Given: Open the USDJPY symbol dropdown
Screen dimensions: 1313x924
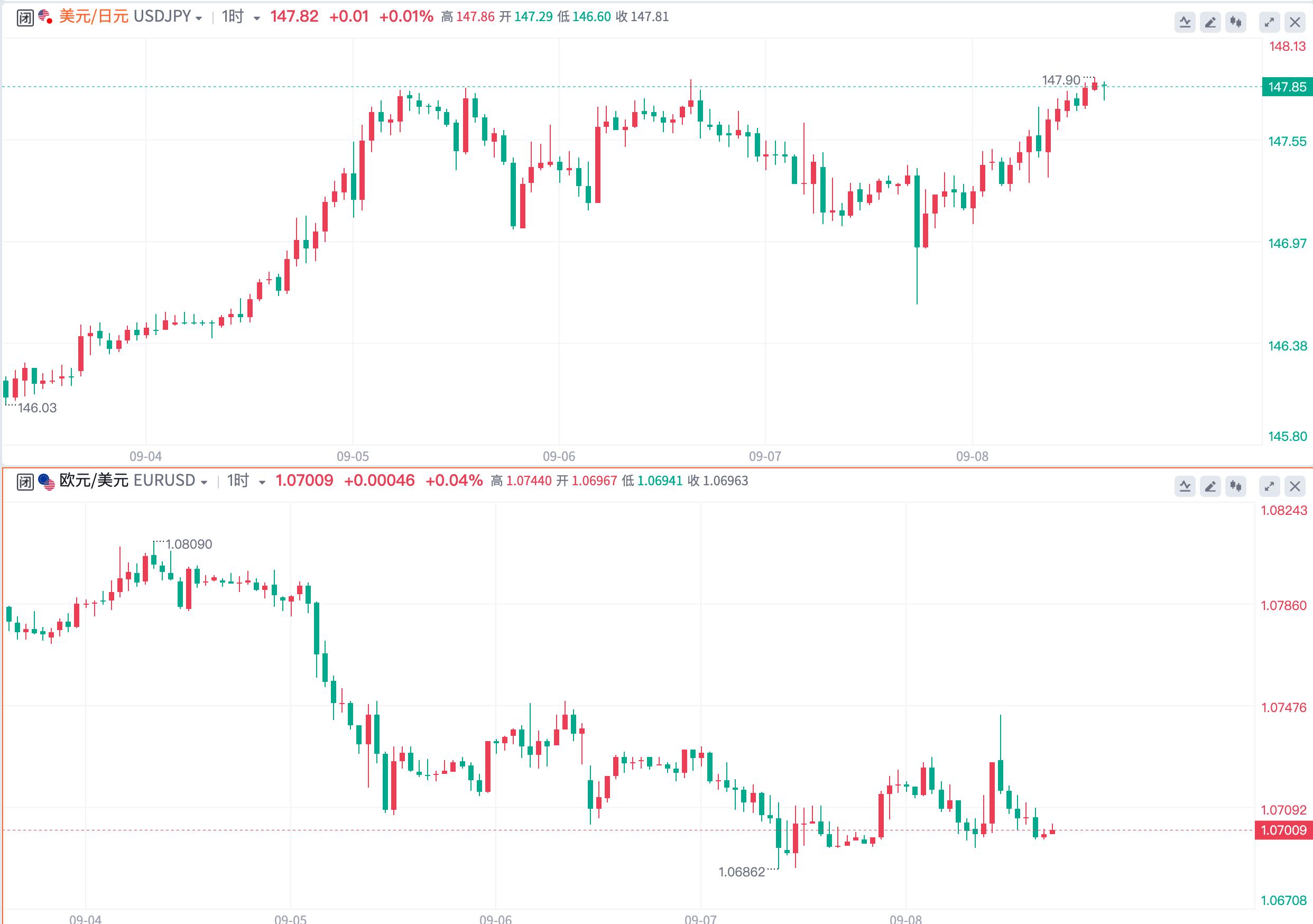Looking at the screenshot, I should pyautogui.click(x=198, y=19).
